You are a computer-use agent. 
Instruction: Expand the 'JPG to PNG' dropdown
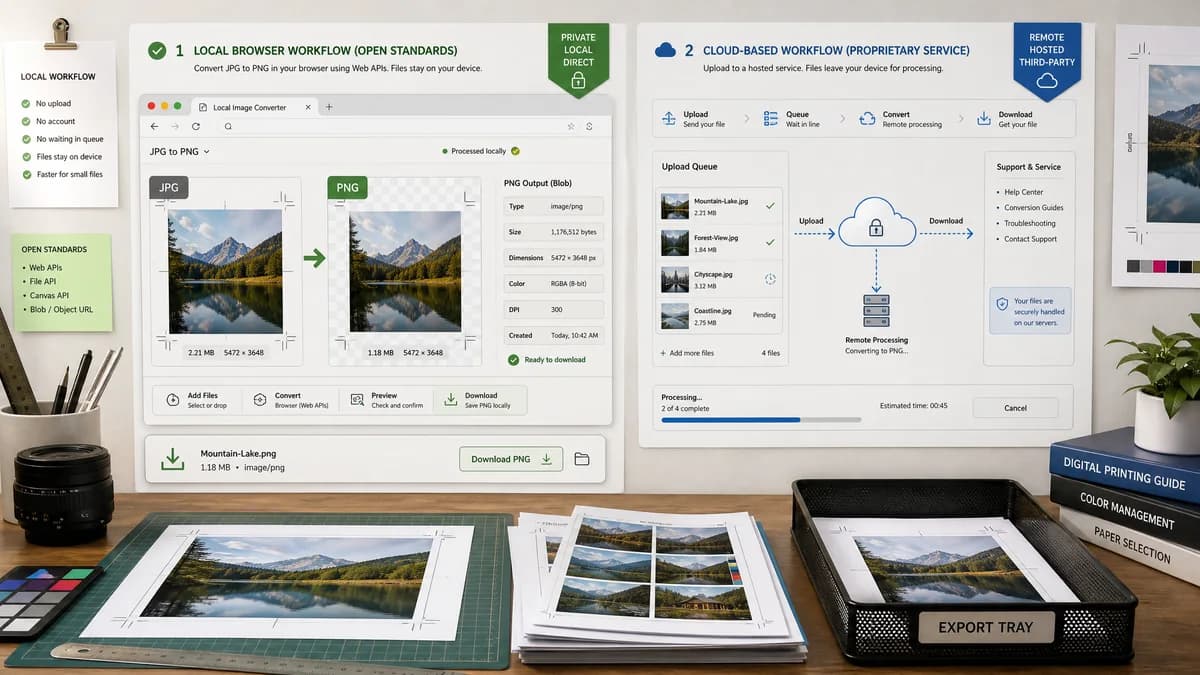tap(180, 152)
